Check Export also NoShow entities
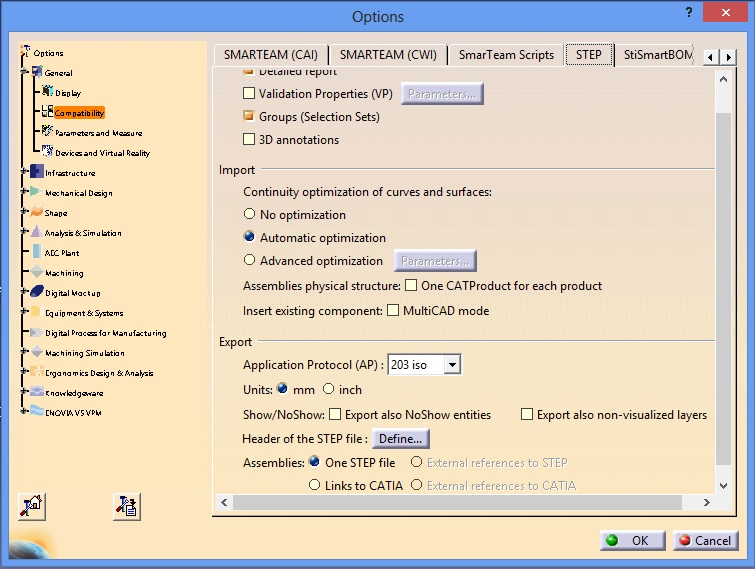 pos(335,414)
